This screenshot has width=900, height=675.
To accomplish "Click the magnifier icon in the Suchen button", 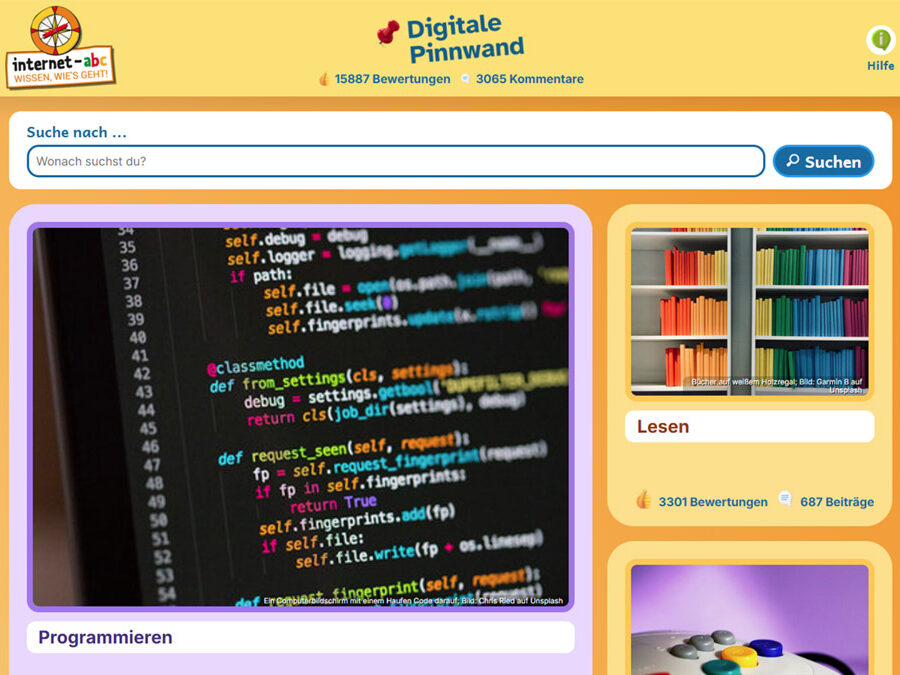I will click(793, 161).
